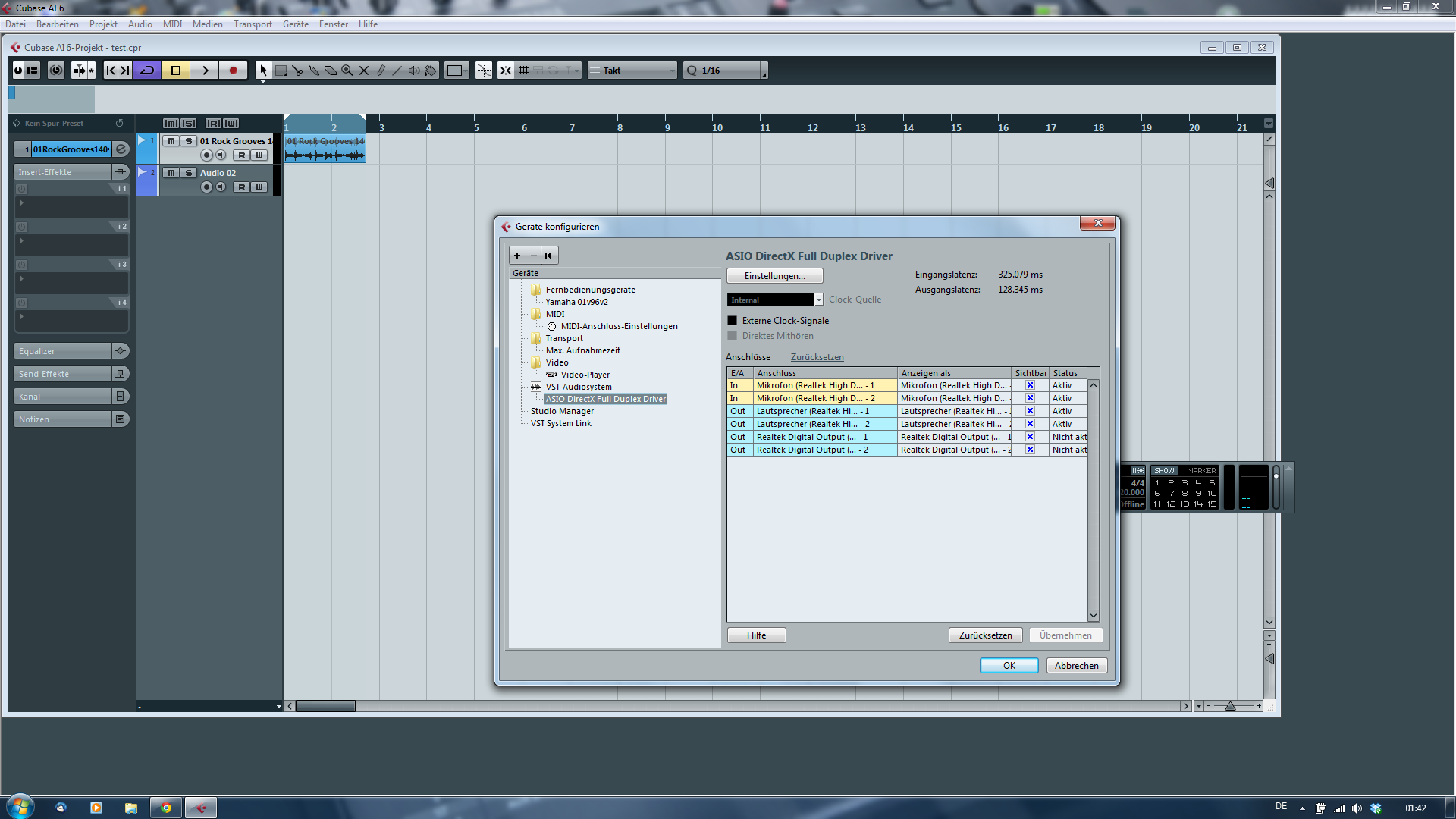Open the Bearbeiten menu
The height and width of the screenshot is (819, 1456).
(x=58, y=24)
